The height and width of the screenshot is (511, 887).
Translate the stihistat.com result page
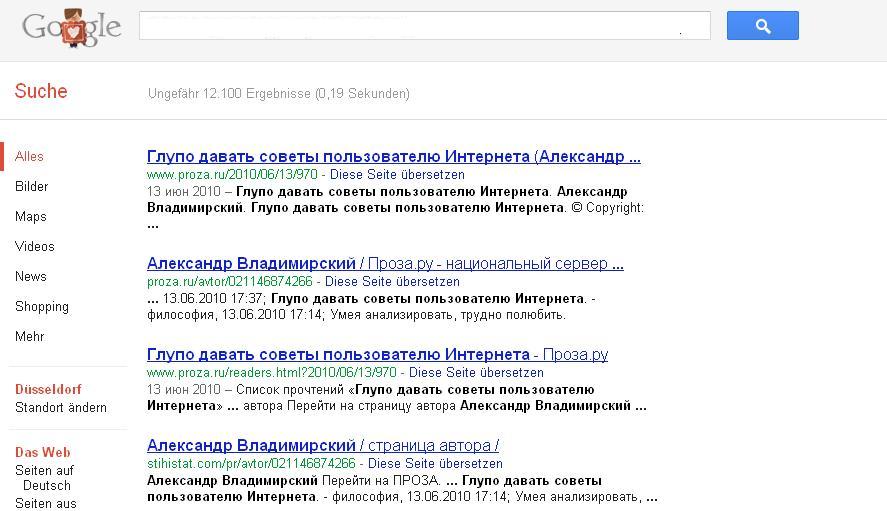(x=435, y=463)
